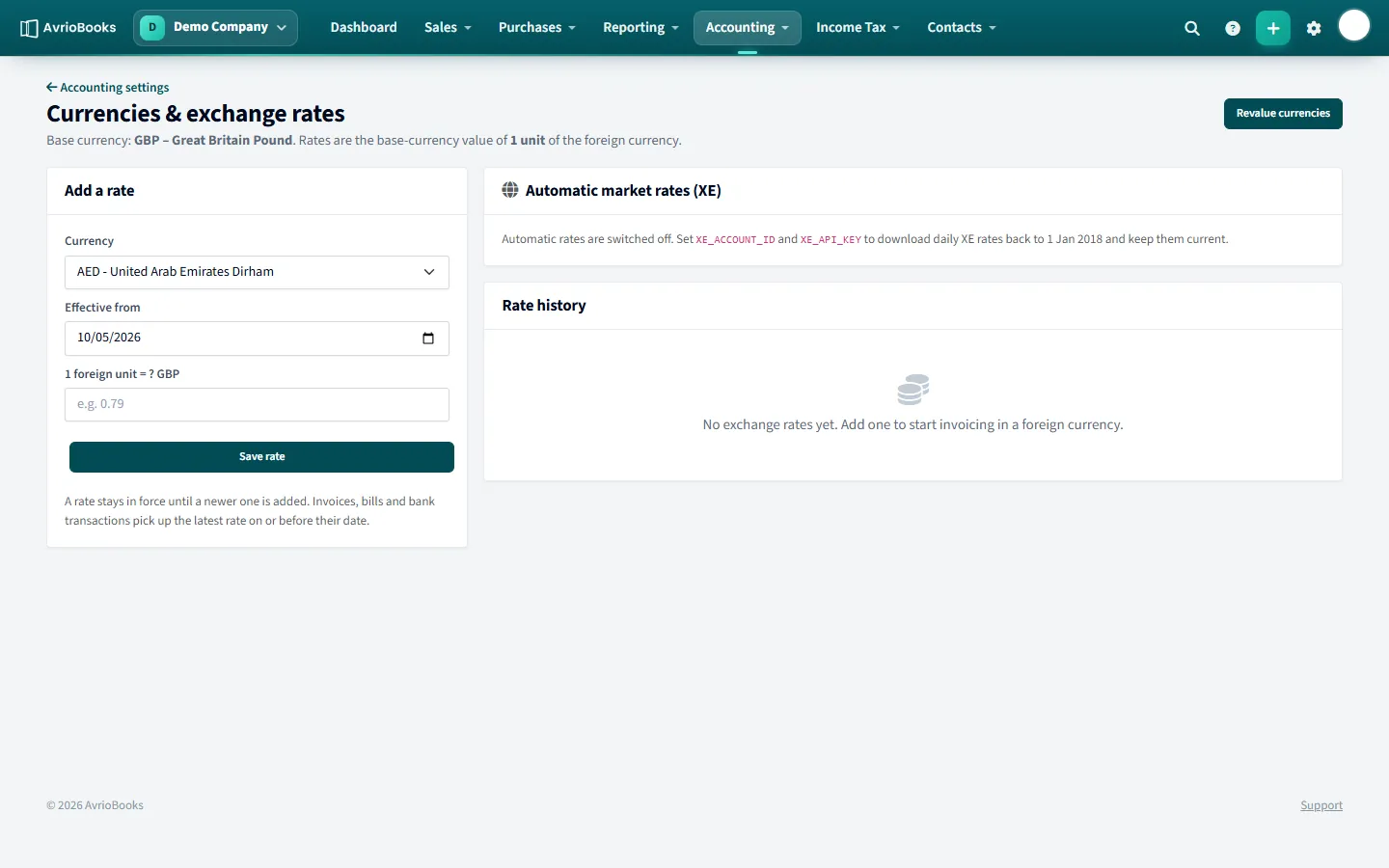Screen dimensions: 1389x868
Task: Open the Support link in footer
Action: [x=1321, y=806]
